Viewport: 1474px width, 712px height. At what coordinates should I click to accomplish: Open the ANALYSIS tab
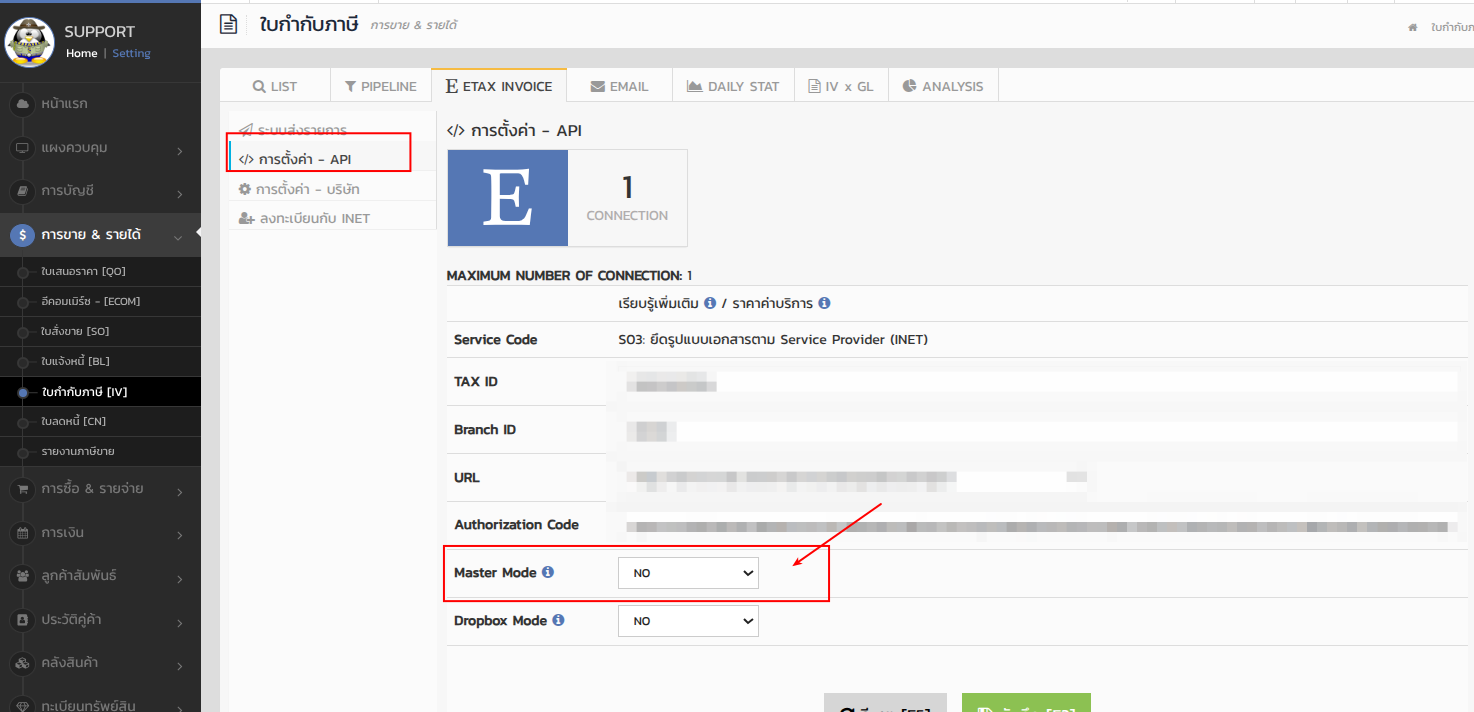[942, 86]
